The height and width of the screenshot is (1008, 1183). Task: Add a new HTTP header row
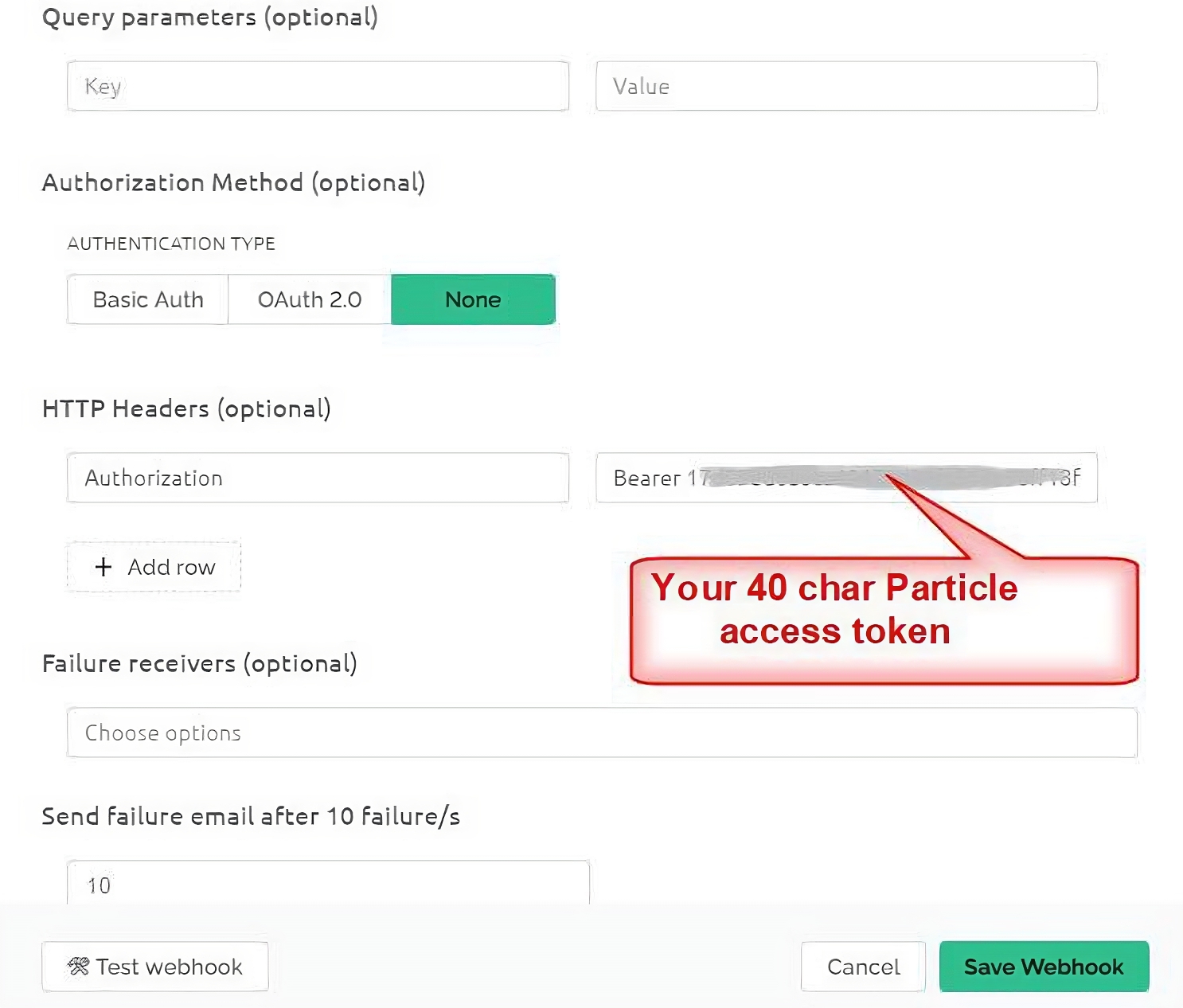(154, 567)
